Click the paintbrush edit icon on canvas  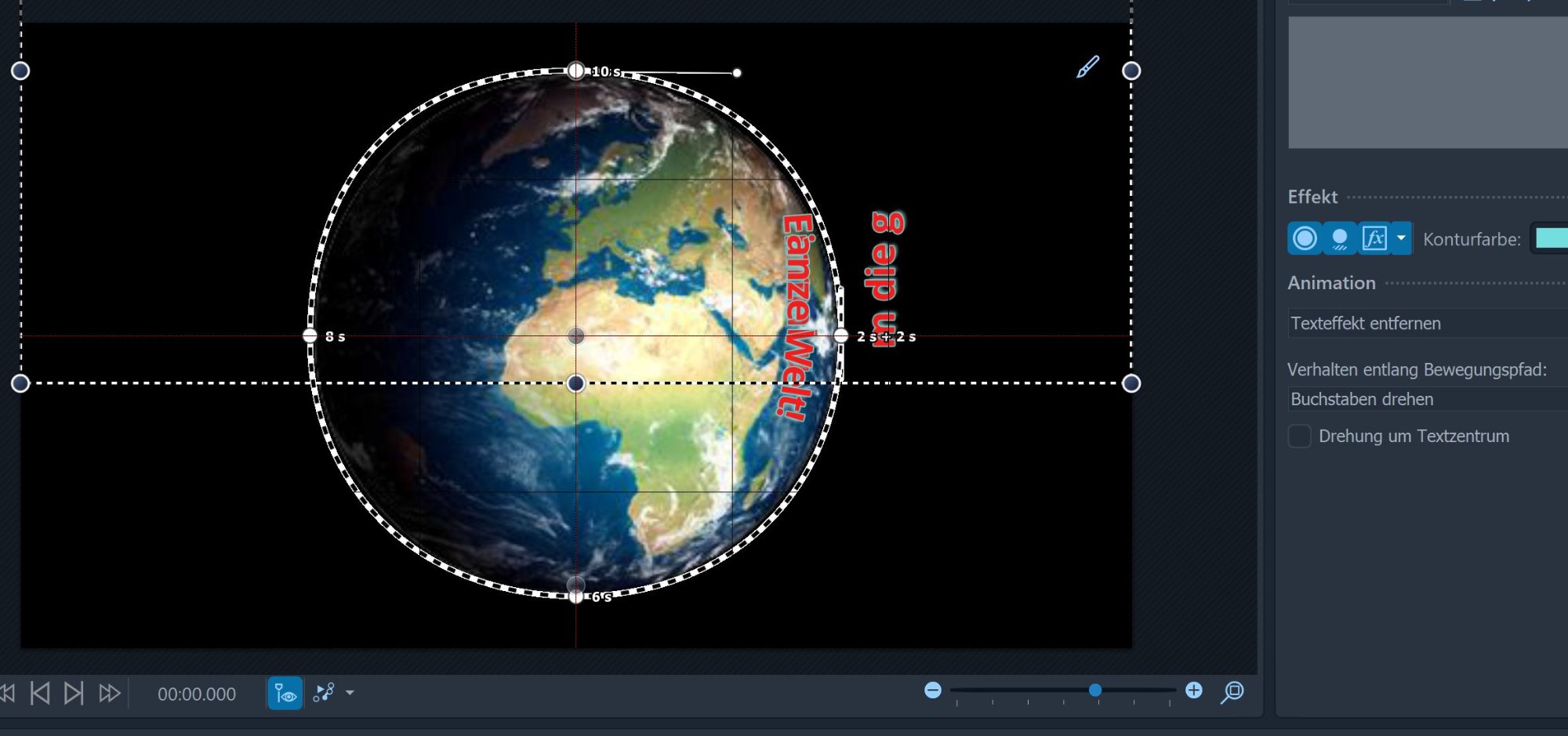[1087, 67]
